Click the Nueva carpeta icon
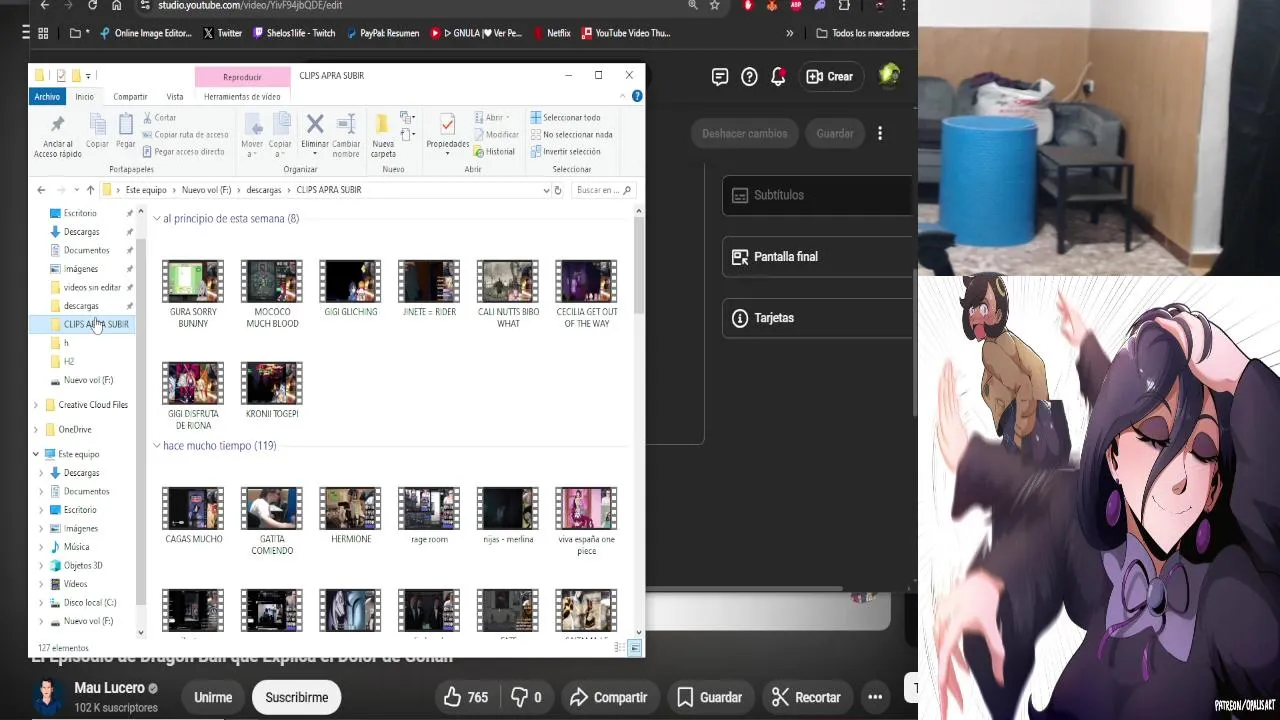Screen dimensions: 1280x720 (x=382, y=124)
